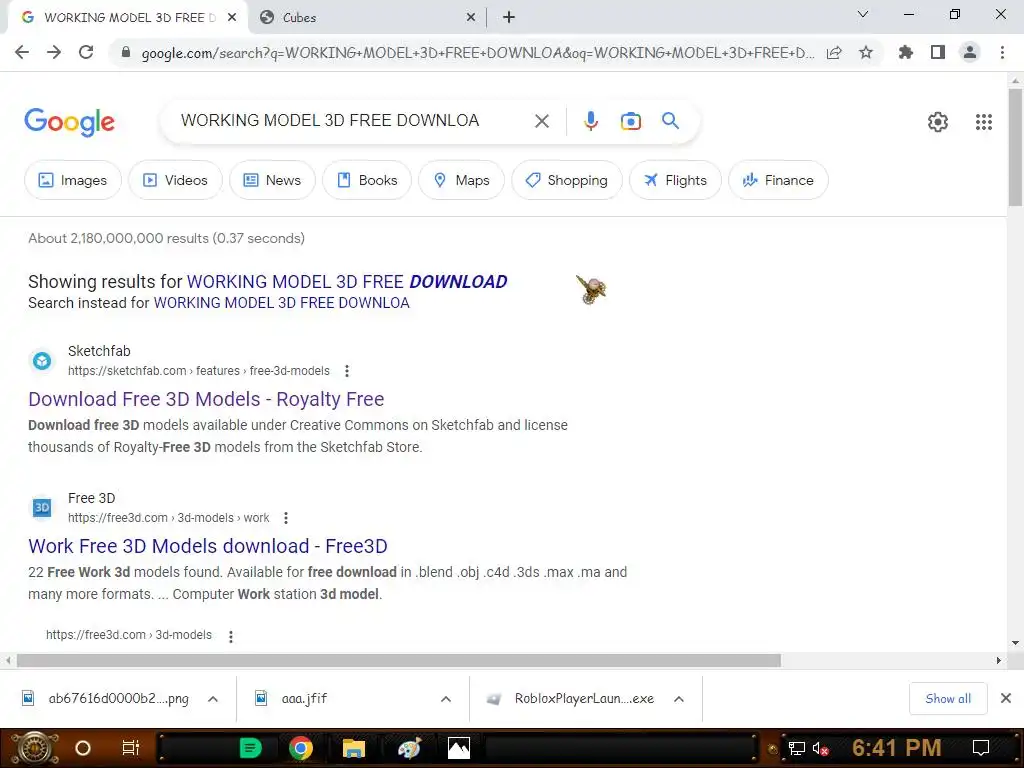Expand options for ab67616d0000b2 png download
1024x768 pixels.
(213, 699)
